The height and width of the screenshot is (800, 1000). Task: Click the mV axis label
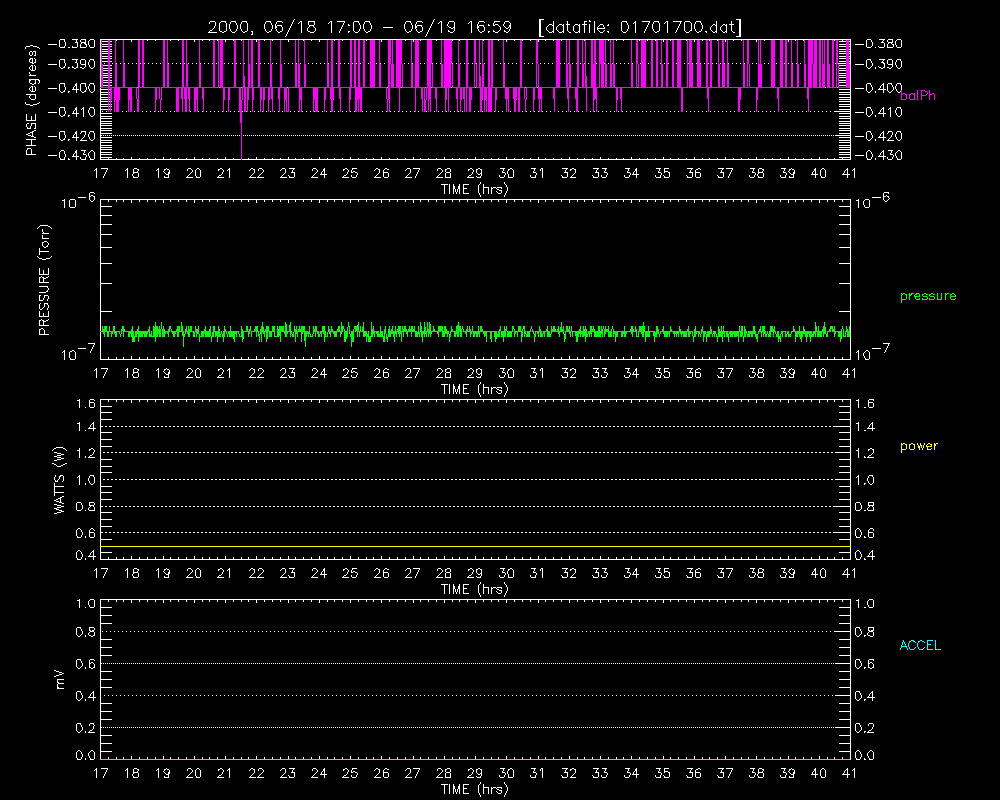click(x=60, y=680)
